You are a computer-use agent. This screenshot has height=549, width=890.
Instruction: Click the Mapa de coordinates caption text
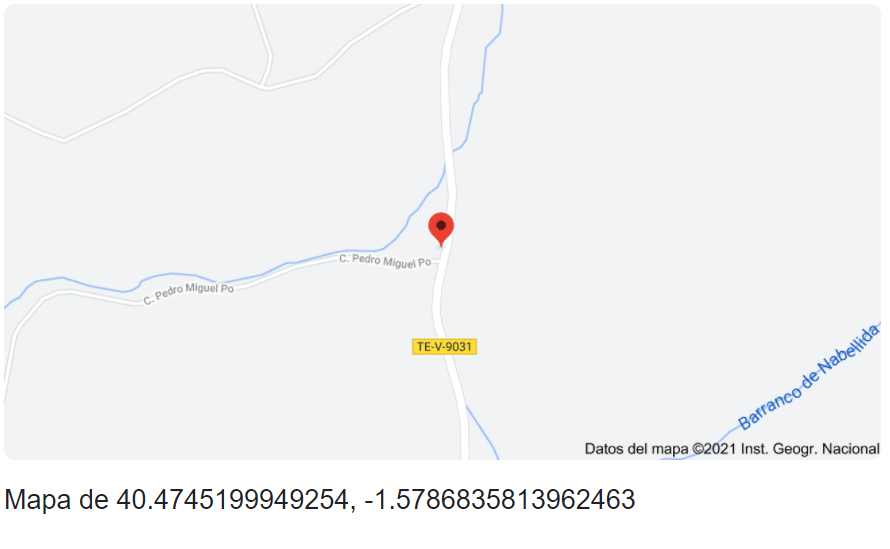pyautogui.click(x=320, y=500)
